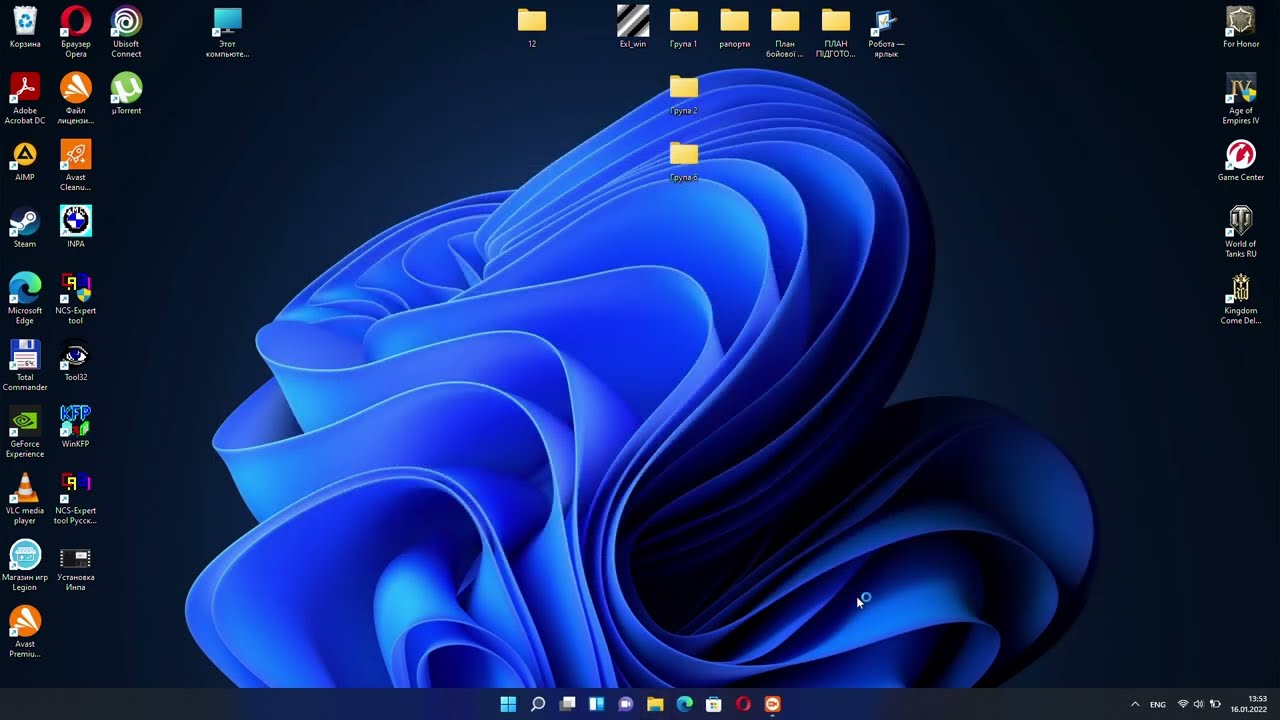
Task: Open the Widgets panel from taskbar
Action: click(597, 704)
